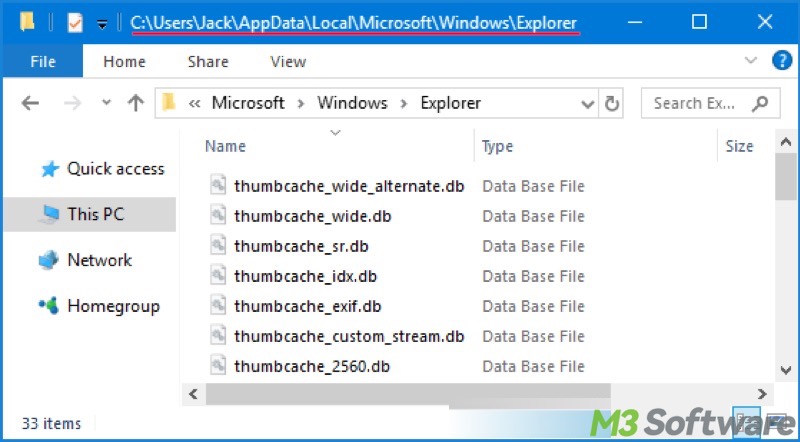Show hidden path segments via double chevron
Screen dimensions: 800x442
194,104
